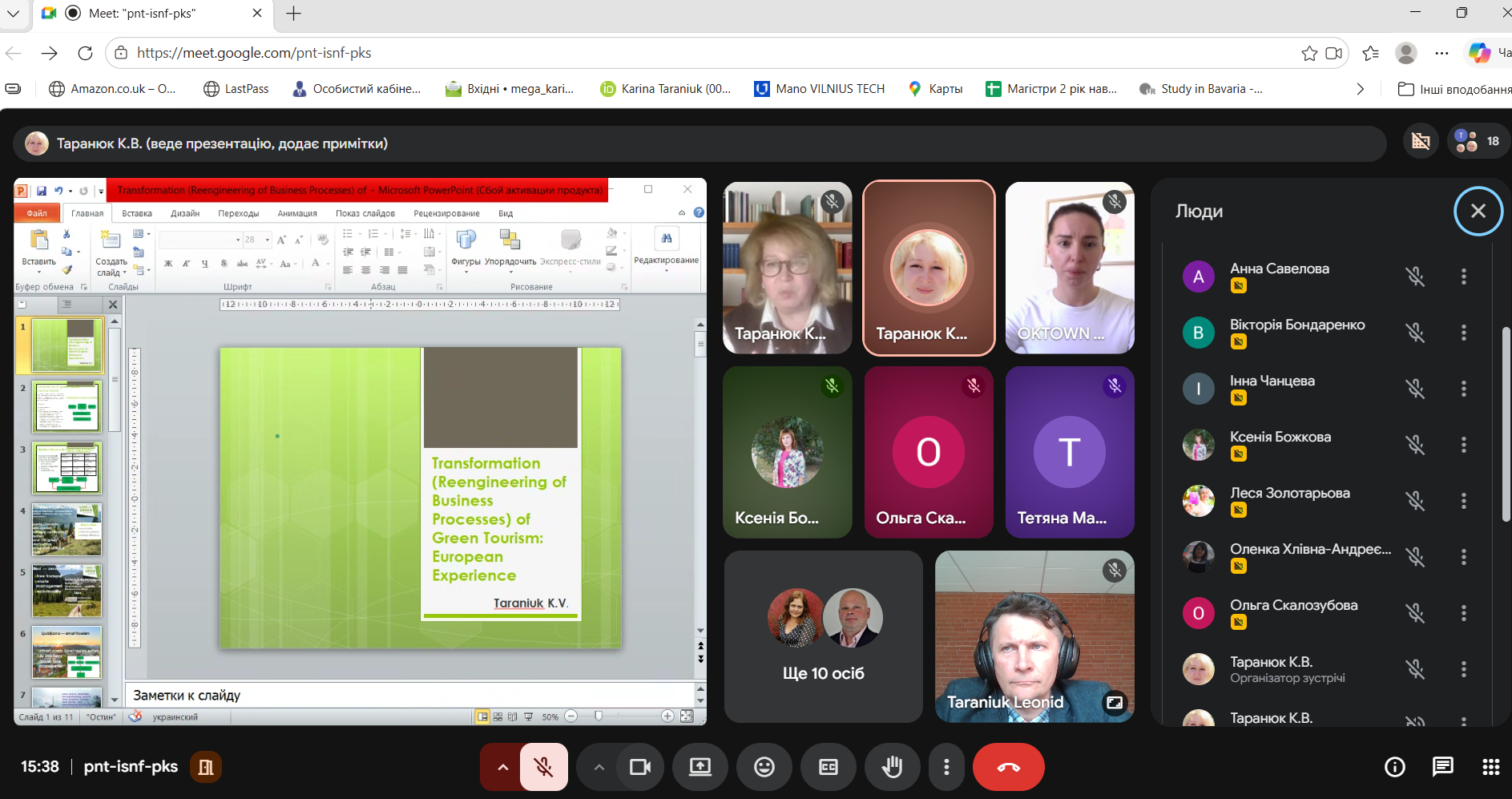Click the Ще 10 осіб participants tile
This screenshot has width=1512, height=799.
(x=823, y=636)
